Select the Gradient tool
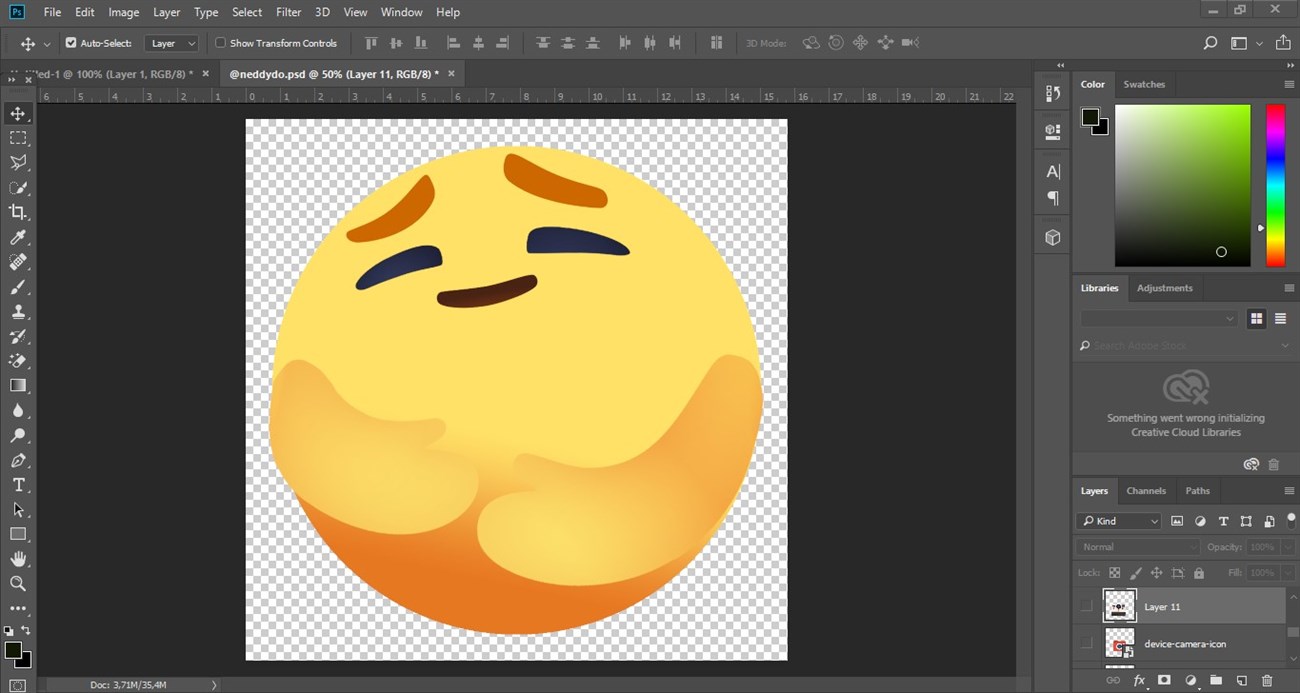 (x=18, y=386)
